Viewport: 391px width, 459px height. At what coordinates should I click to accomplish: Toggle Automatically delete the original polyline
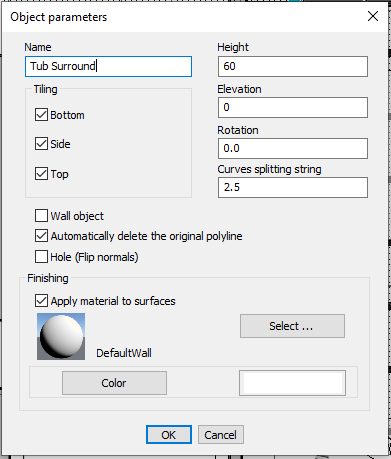pyautogui.click(x=41, y=236)
